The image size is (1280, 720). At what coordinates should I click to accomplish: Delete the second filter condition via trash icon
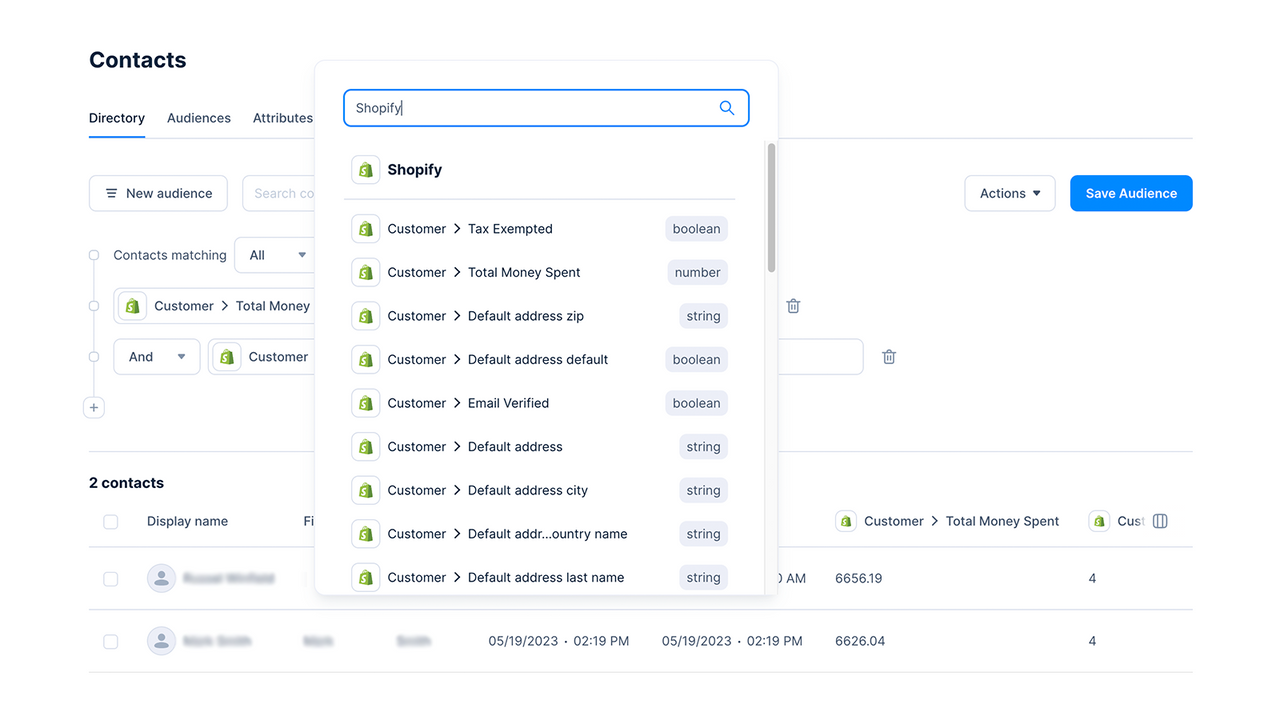[x=889, y=357]
